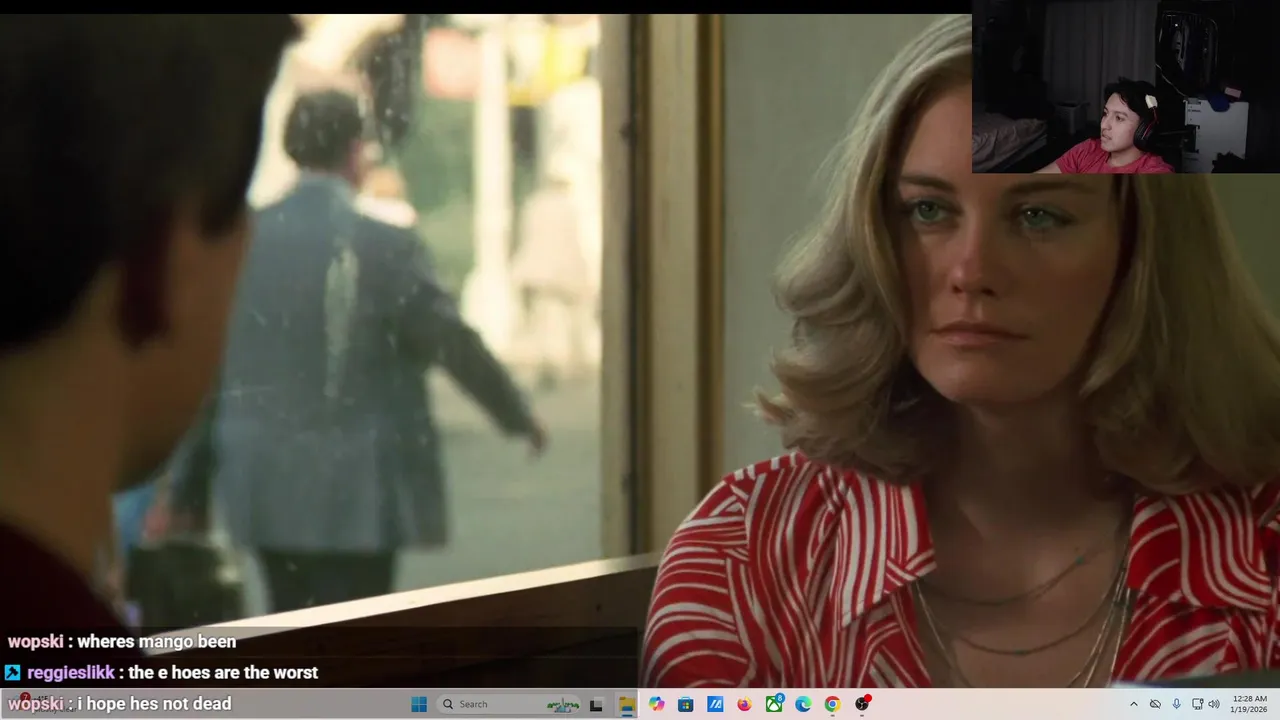Click chat message 'the e hoes are the worst'
Screen dimensions: 1280x720
[223, 673]
